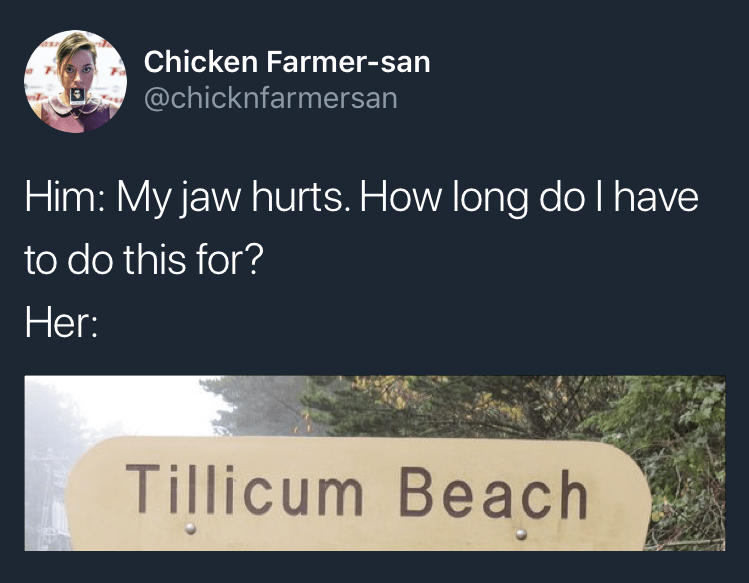Click the word 'Farmer-san' in display name
This screenshot has width=749, height=583.
click(348, 62)
